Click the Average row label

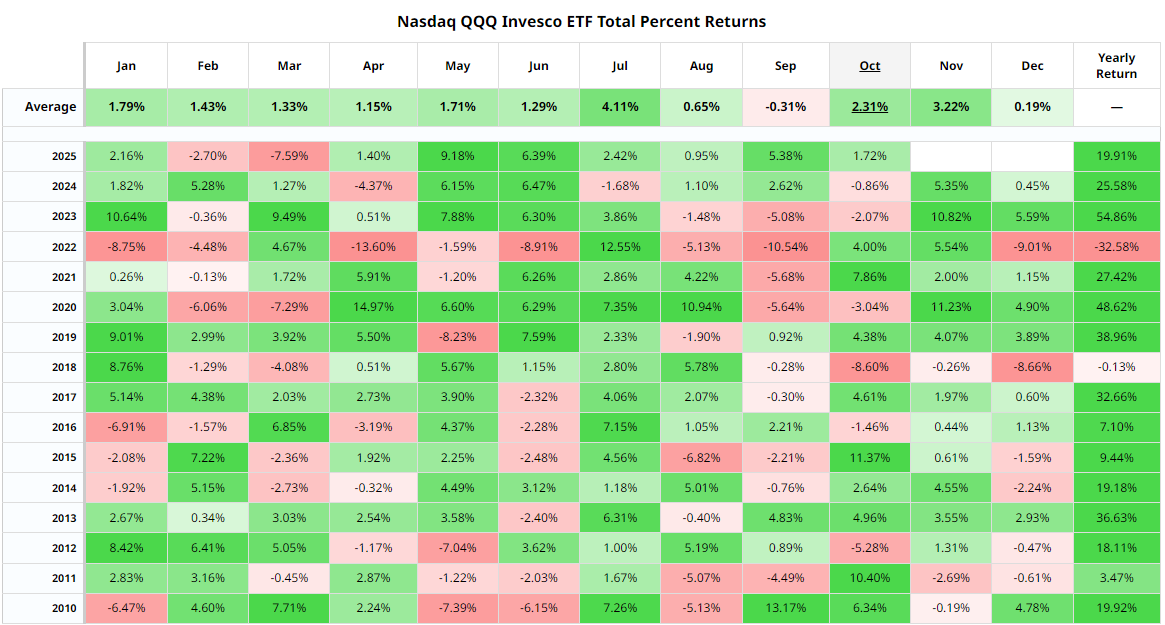51,107
